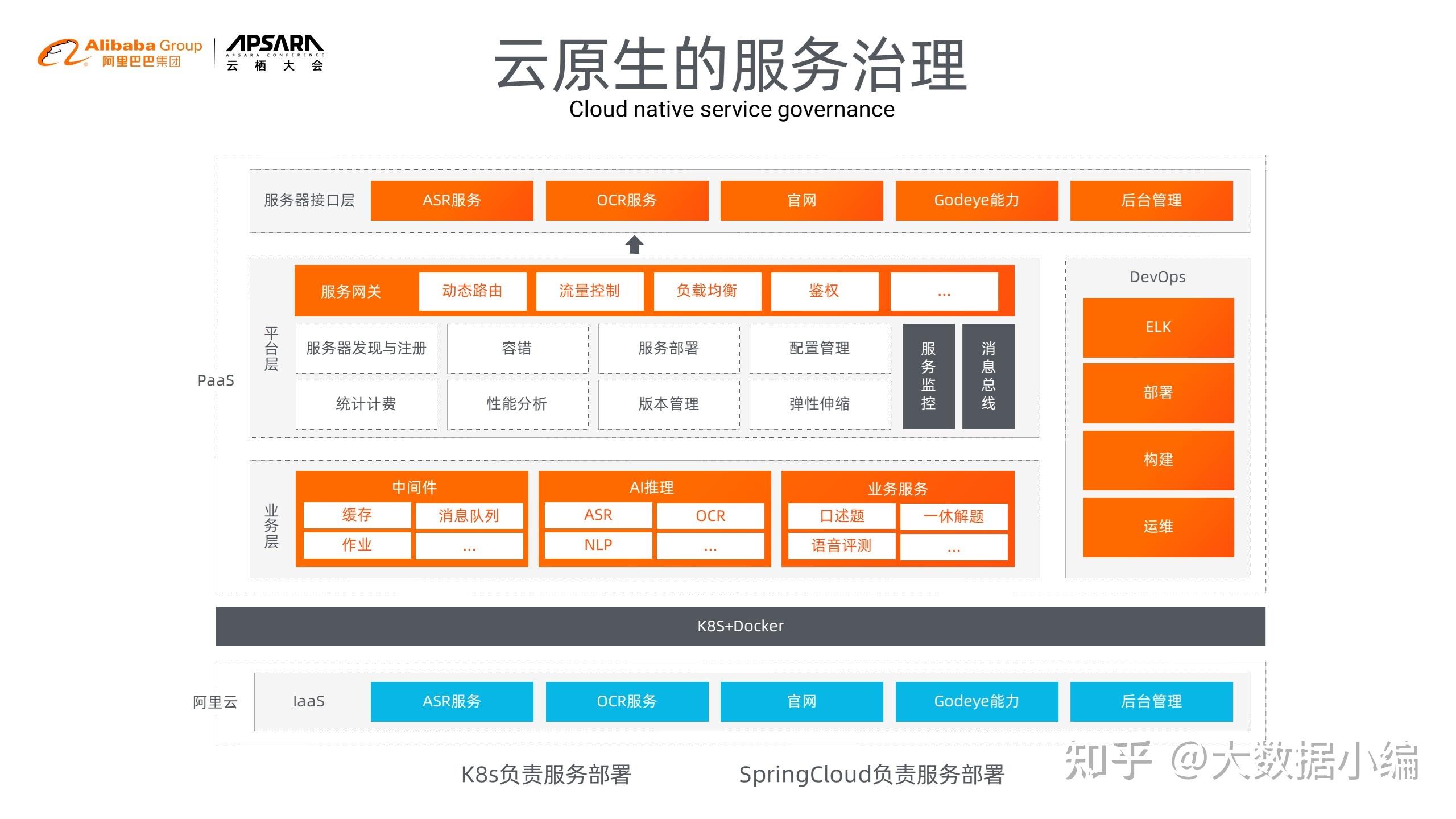
Task: Select the 弹性伸缩 box
Action: pyautogui.click(x=820, y=404)
